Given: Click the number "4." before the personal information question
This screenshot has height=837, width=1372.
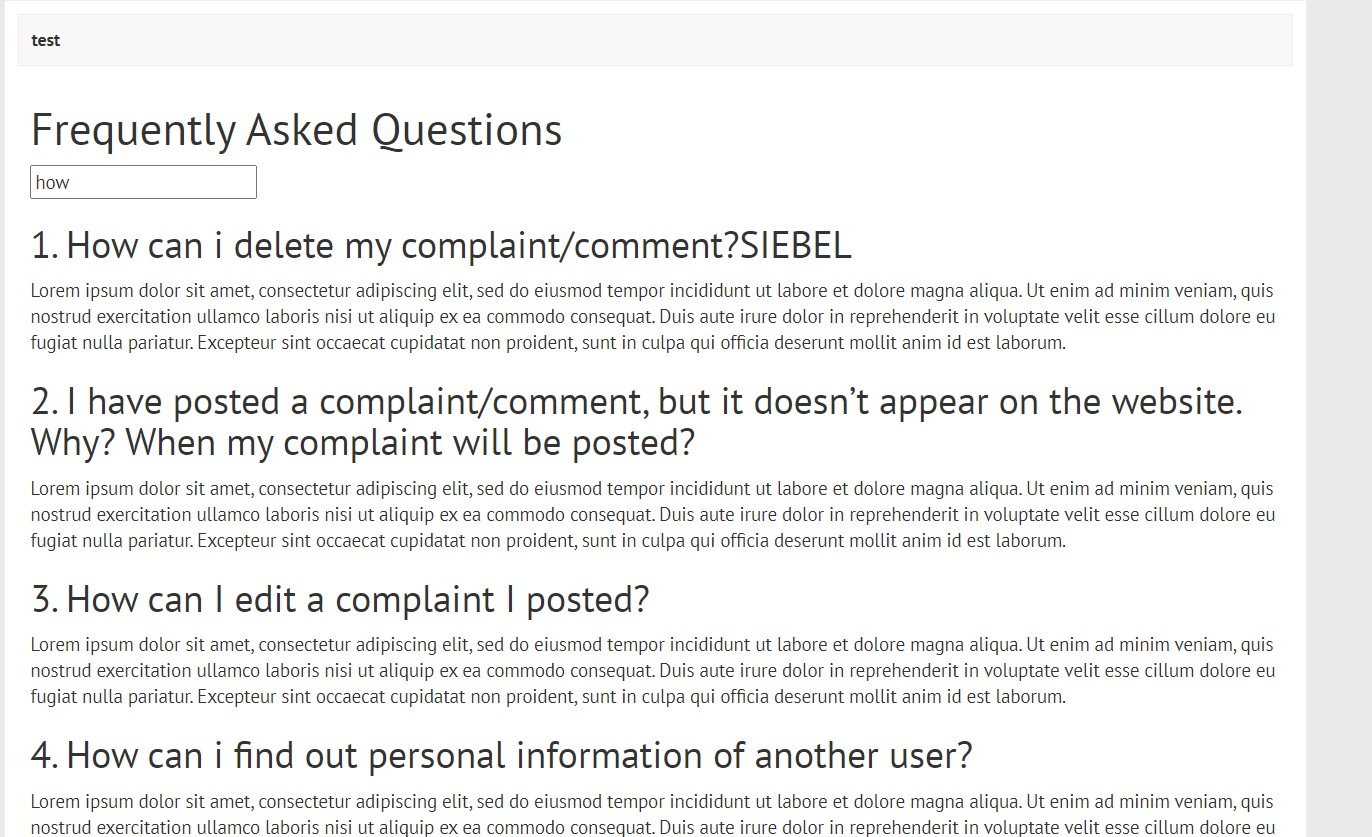Looking at the screenshot, I should tap(45, 755).
